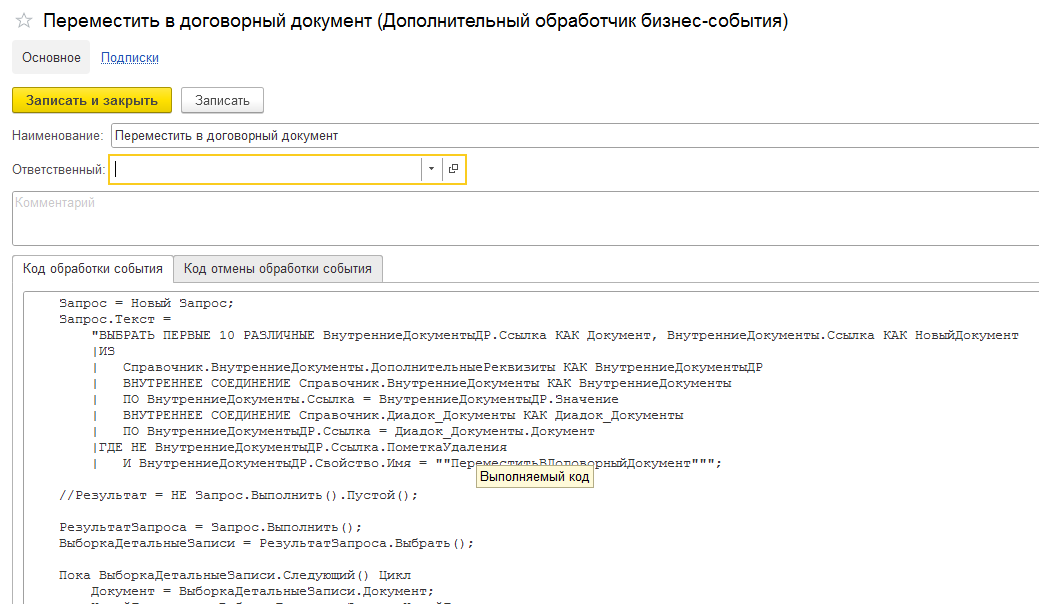Click the 'Запрос.Текст =' code line
The height and width of the screenshot is (604, 1039).
pos(115,319)
